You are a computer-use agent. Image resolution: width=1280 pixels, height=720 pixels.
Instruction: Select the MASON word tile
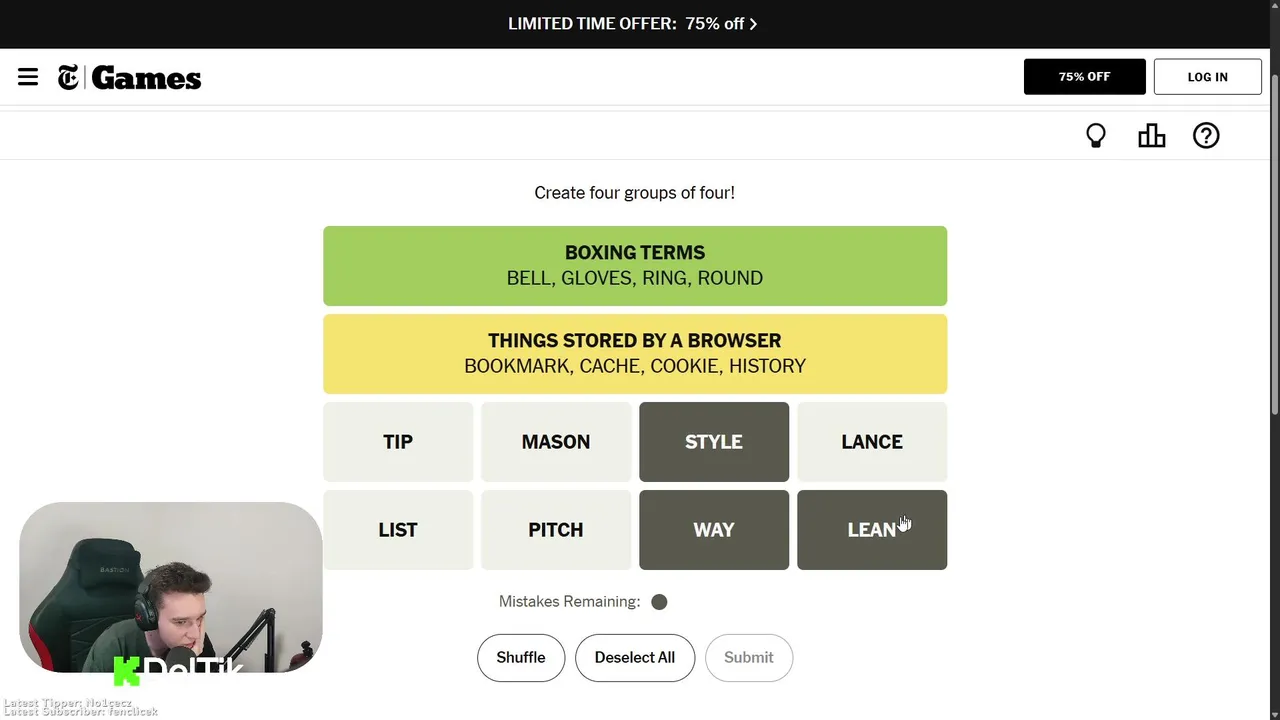(556, 442)
